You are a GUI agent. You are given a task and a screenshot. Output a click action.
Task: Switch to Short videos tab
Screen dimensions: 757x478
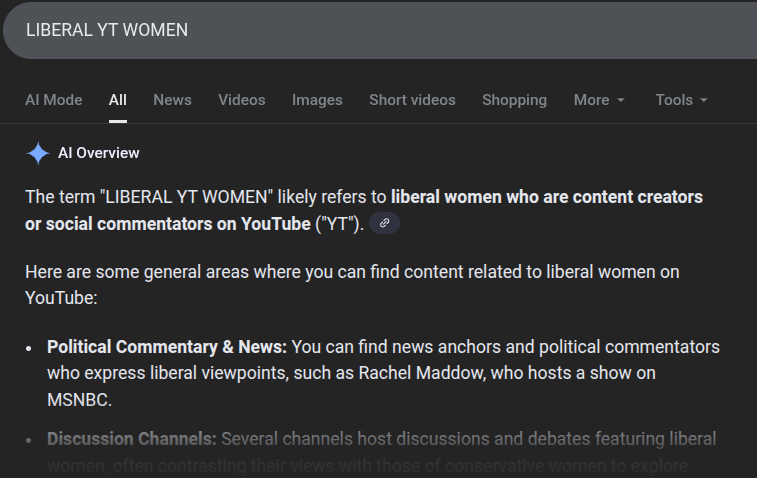point(412,100)
